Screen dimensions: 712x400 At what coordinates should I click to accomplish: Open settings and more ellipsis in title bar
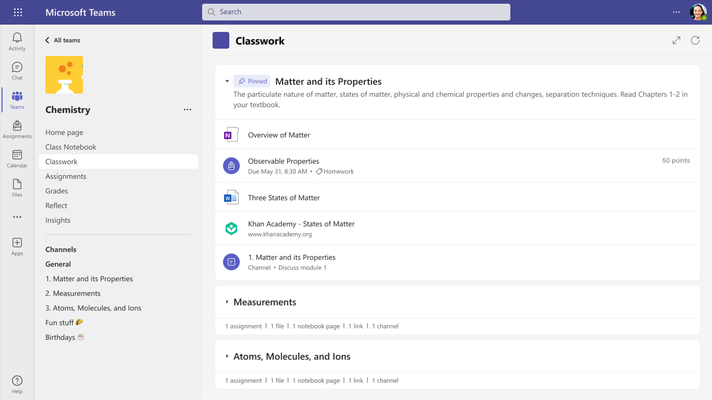[x=676, y=12]
